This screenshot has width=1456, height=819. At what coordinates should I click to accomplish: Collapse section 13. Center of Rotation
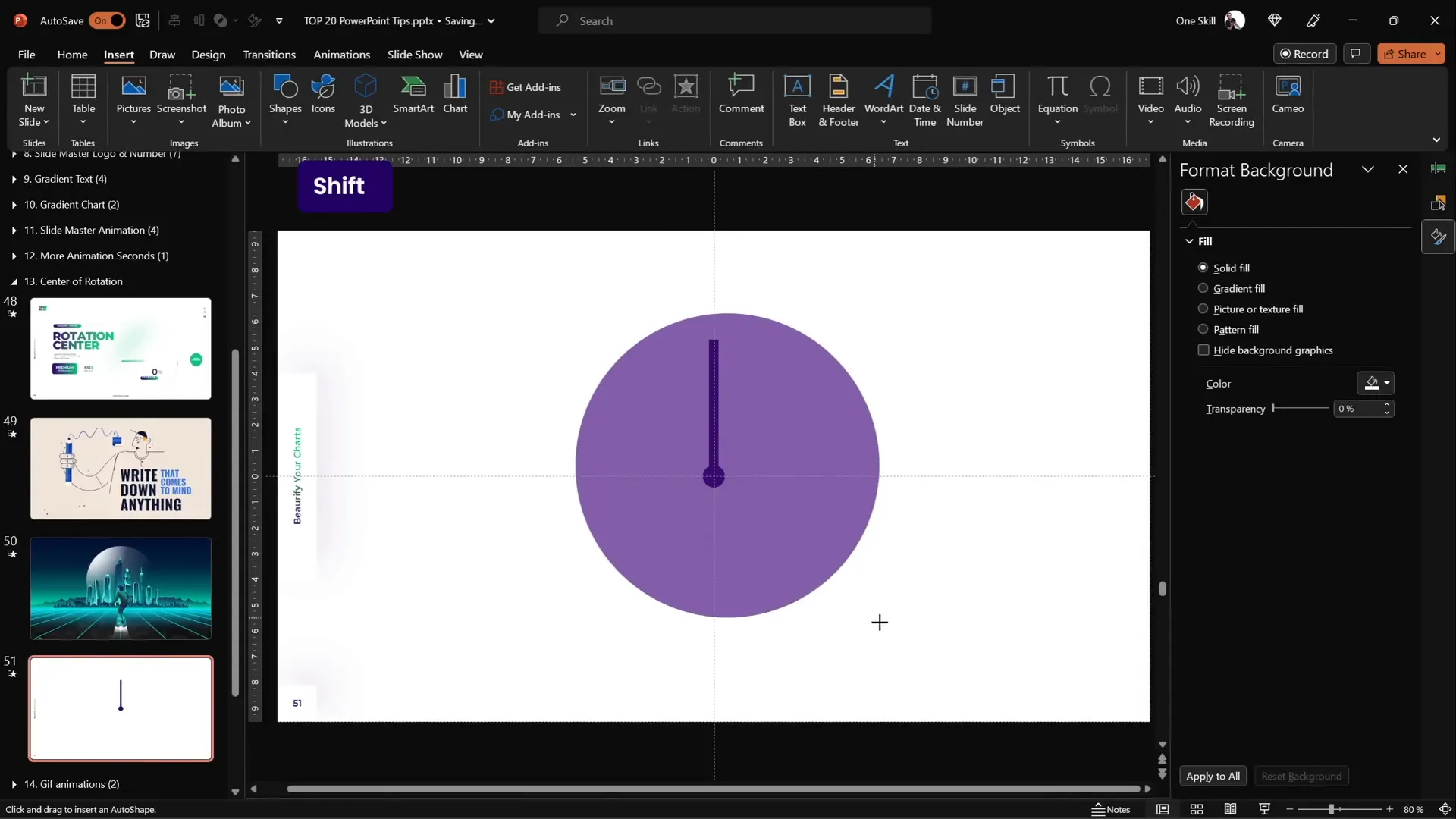[x=14, y=281]
